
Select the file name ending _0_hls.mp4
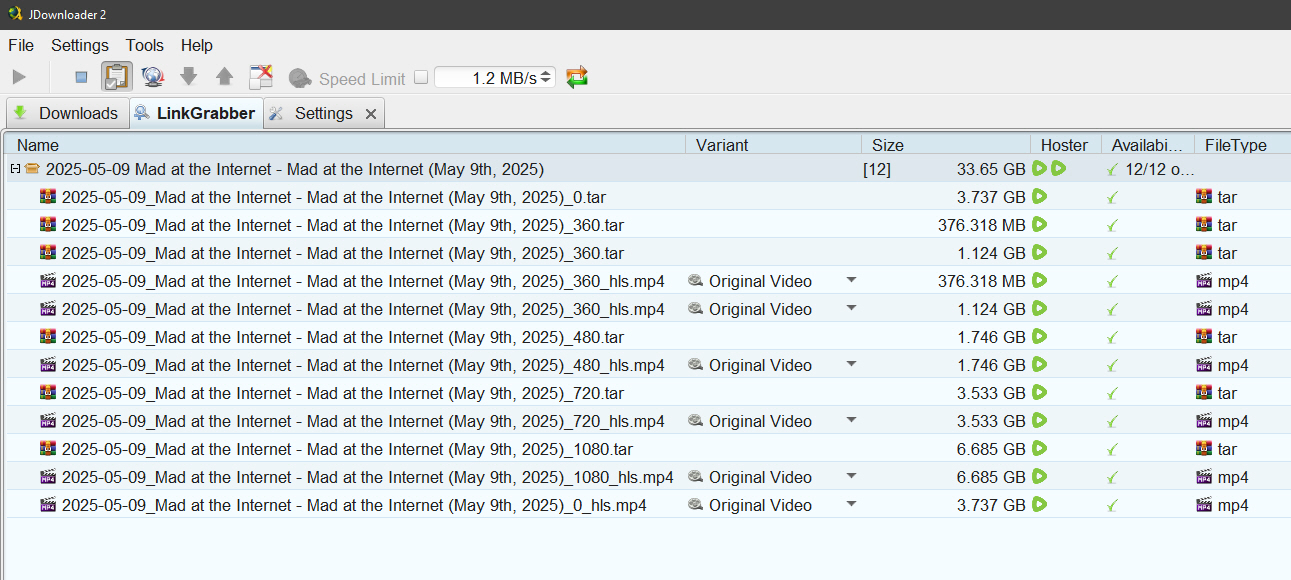click(354, 505)
